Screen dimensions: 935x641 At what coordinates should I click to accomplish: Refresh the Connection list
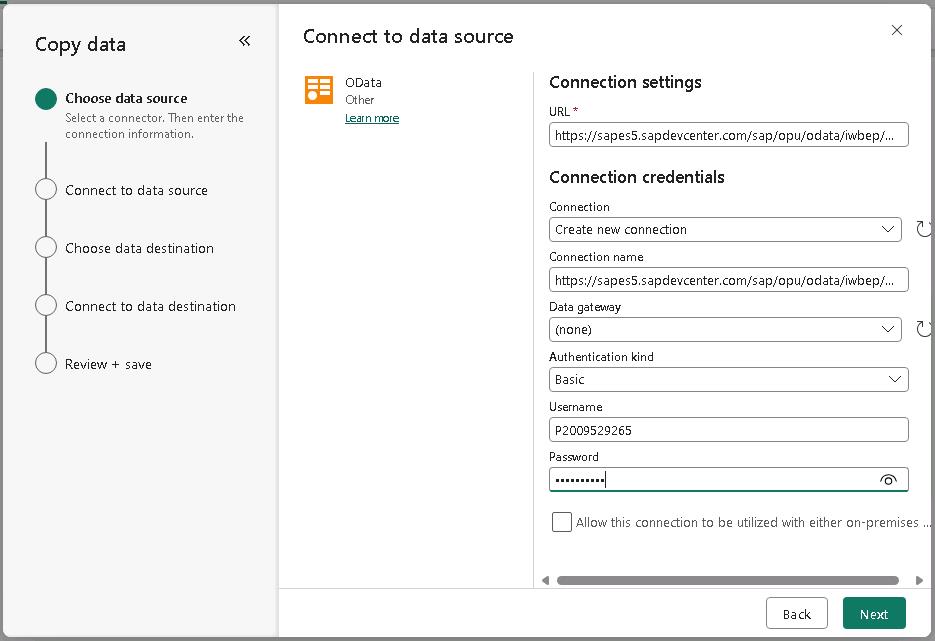924,229
